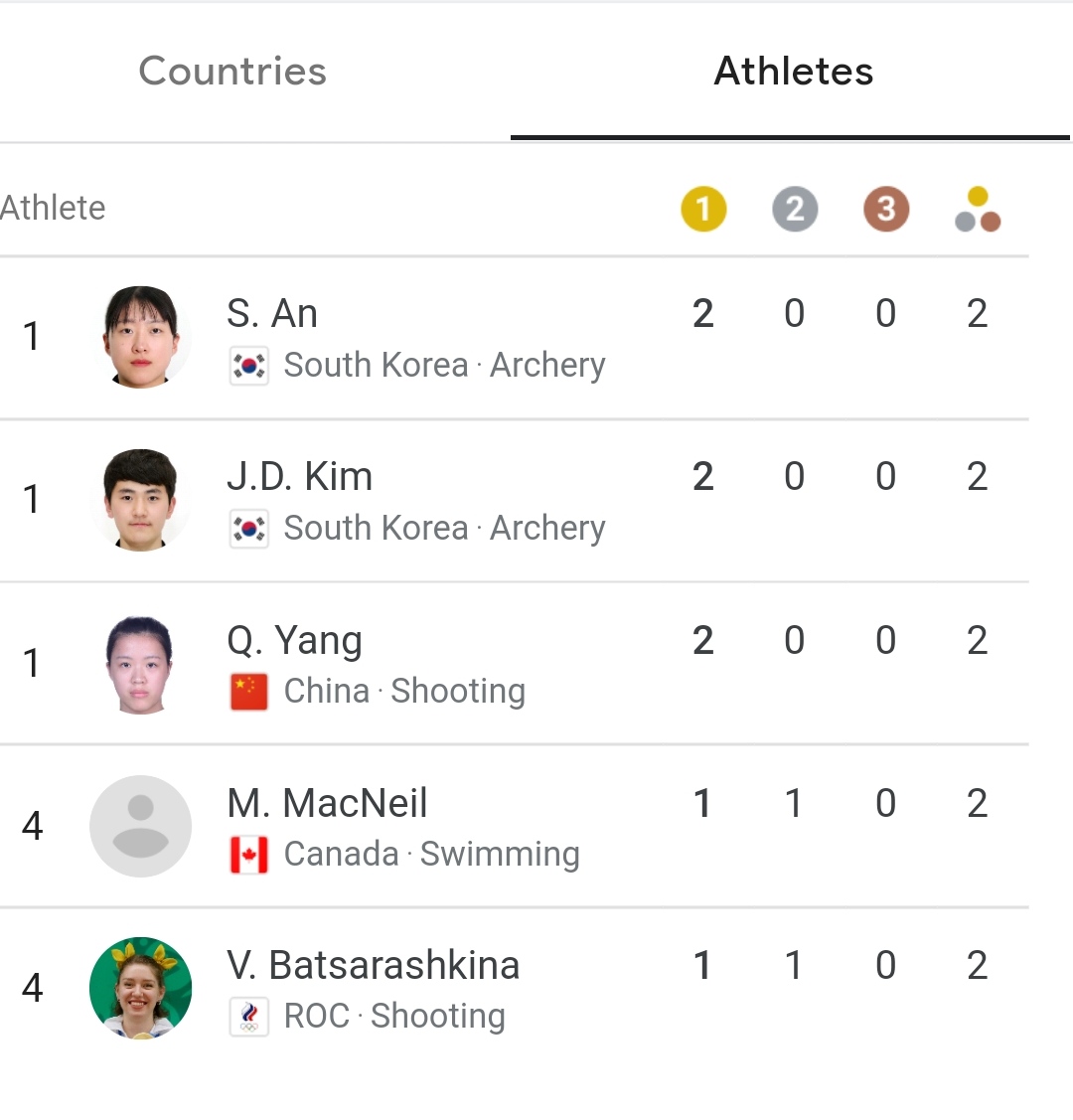Screen dimensions: 1073x1120
Task: Open the S. An athlete name link
Action: click(272, 314)
